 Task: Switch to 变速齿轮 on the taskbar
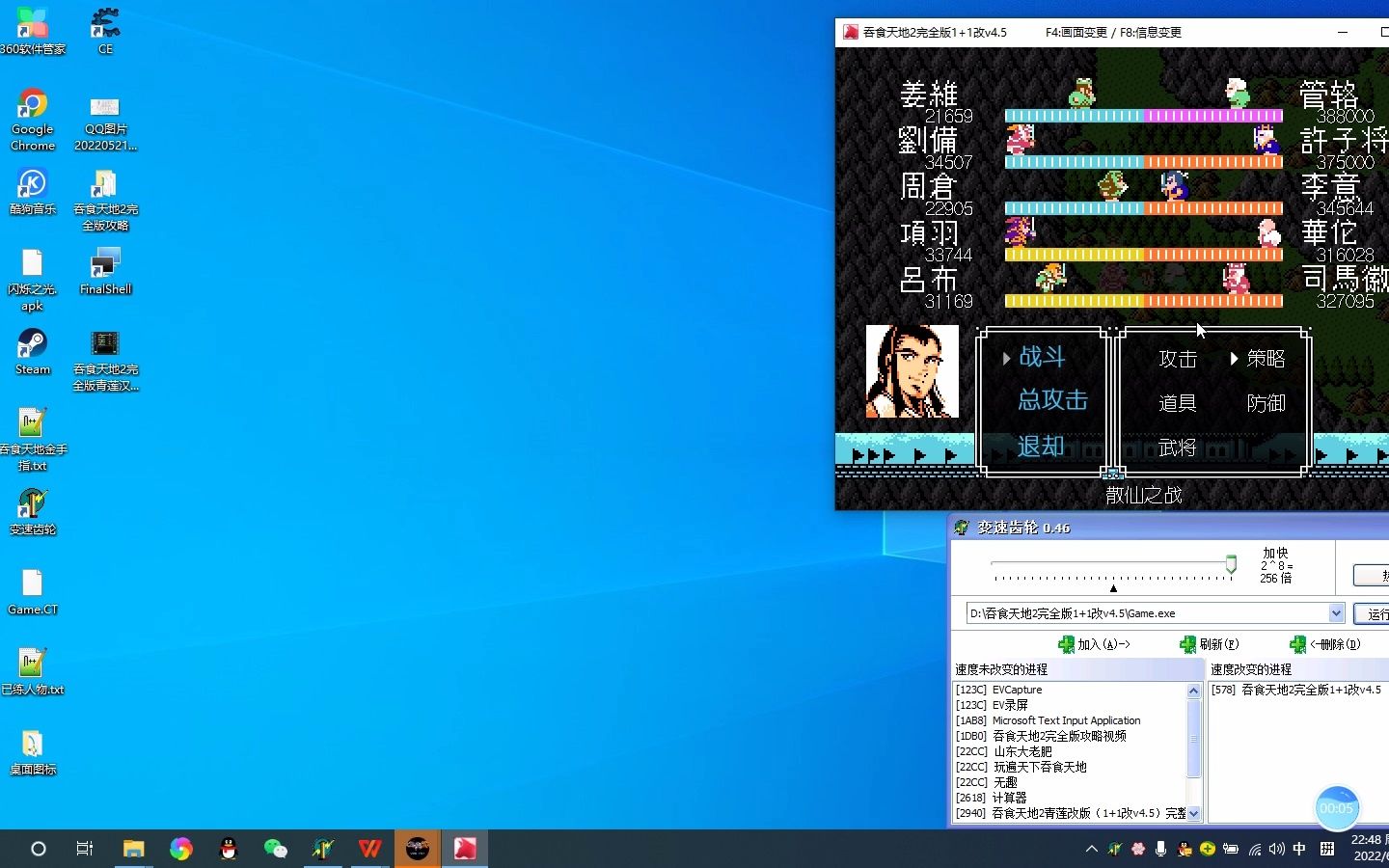pyautogui.click(x=323, y=849)
